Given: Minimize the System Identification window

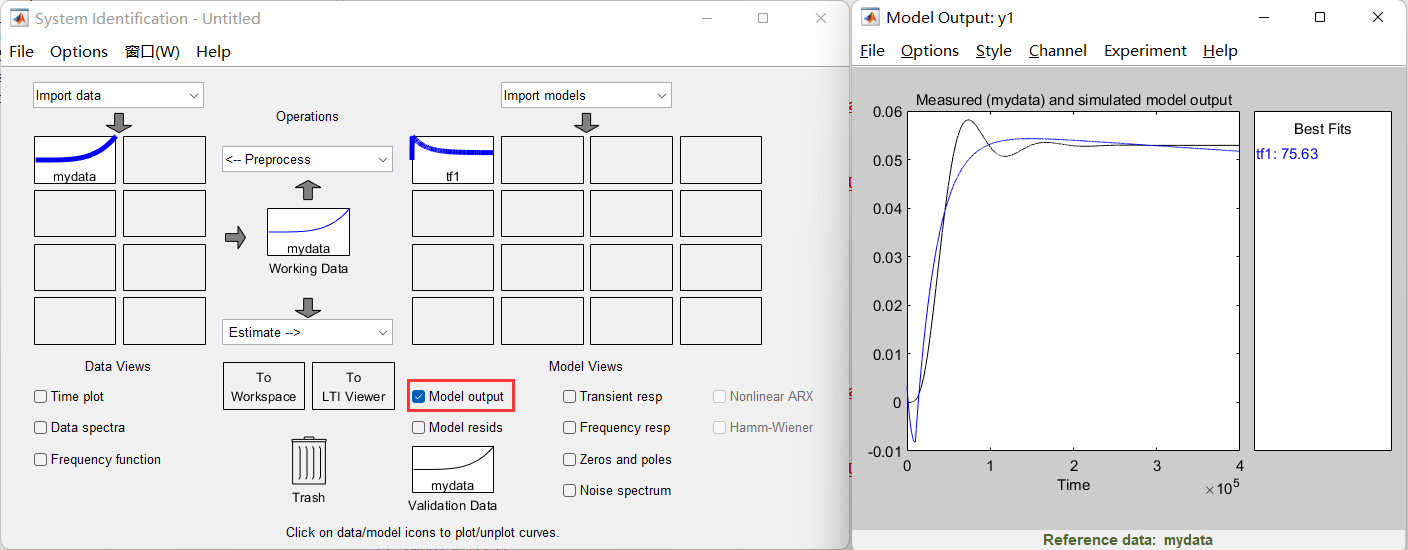Looking at the screenshot, I should click(x=707, y=18).
